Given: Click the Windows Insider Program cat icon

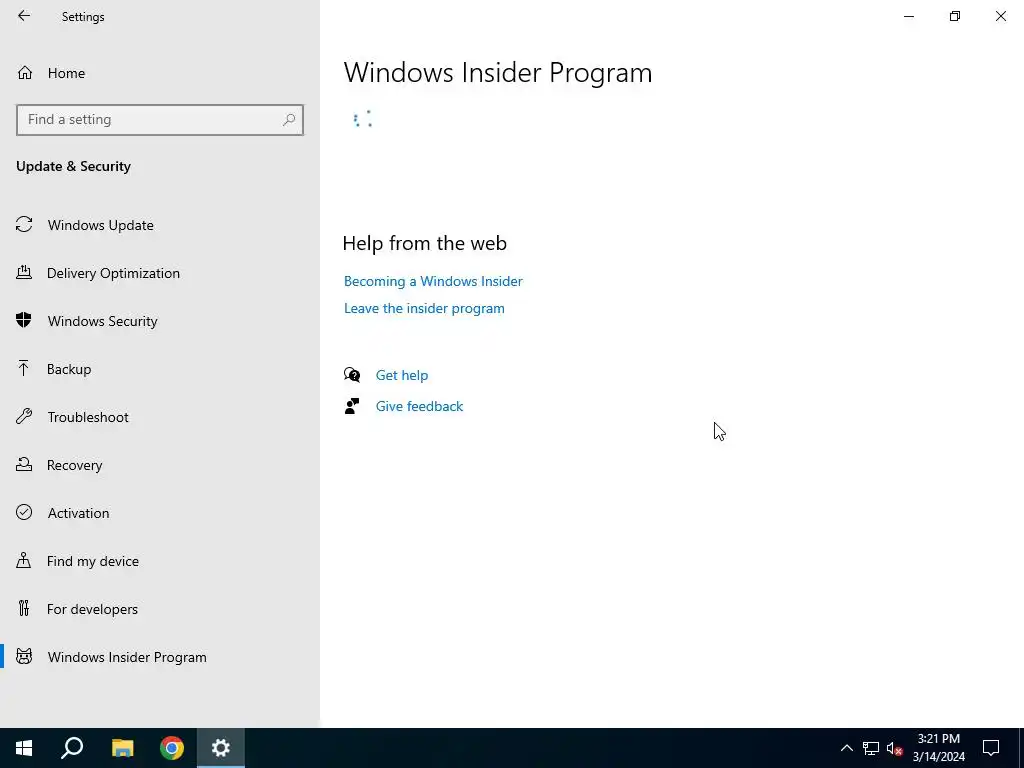Looking at the screenshot, I should click(24, 656).
